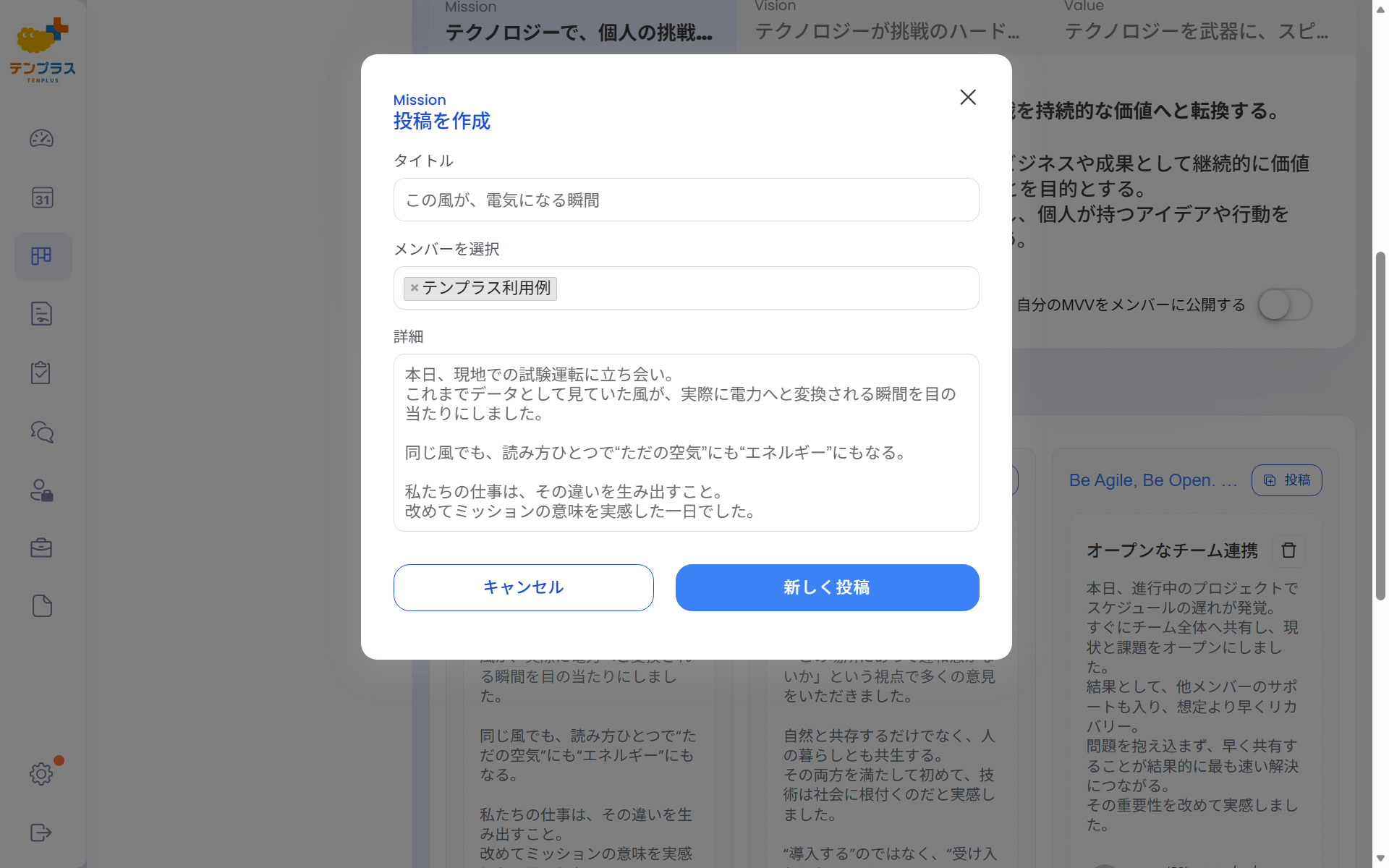Open the メンバーを選択 member selector field
This screenshot has width=1389, height=868.
point(687,288)
